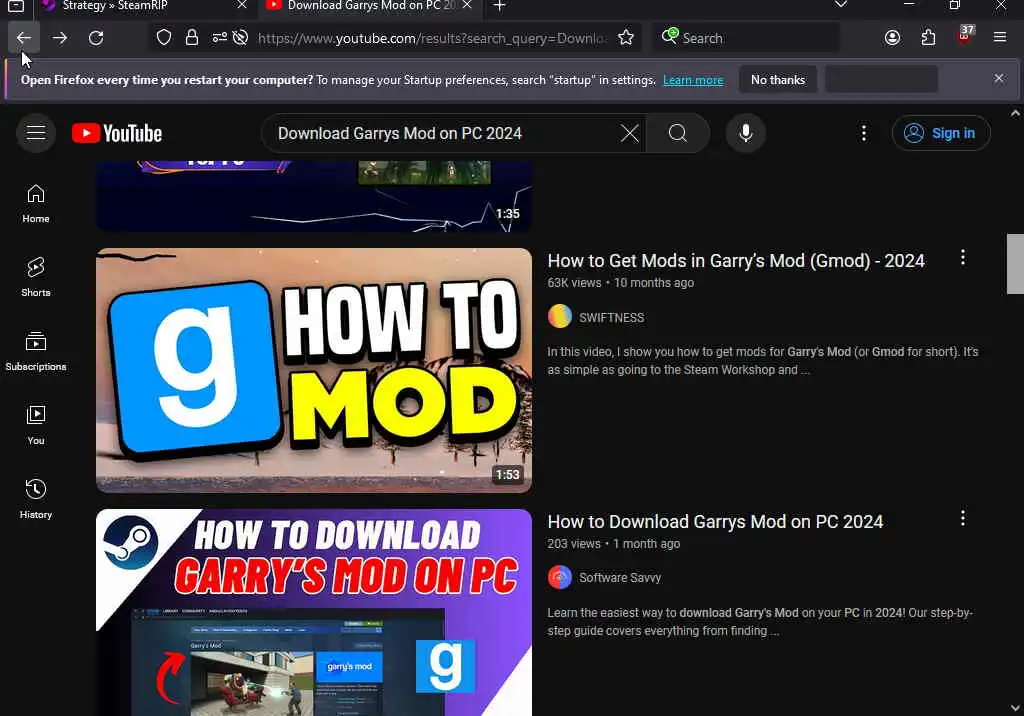Viewport: 1024px width, 716px height.
Task: Open You section in sidebar
Action: [36, 425]
